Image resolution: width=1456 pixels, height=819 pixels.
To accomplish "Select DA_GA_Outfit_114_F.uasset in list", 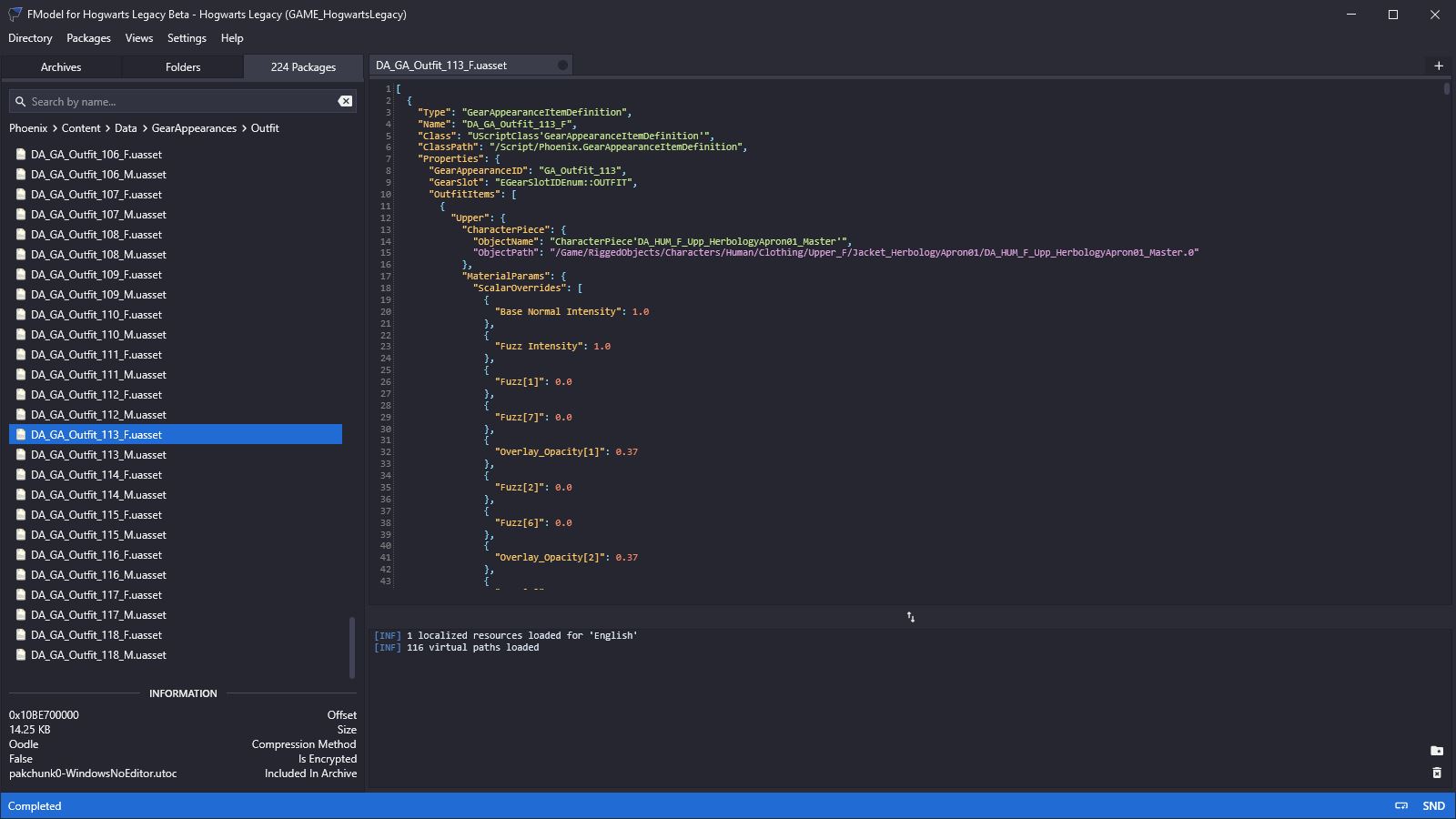I will point(176,475).
